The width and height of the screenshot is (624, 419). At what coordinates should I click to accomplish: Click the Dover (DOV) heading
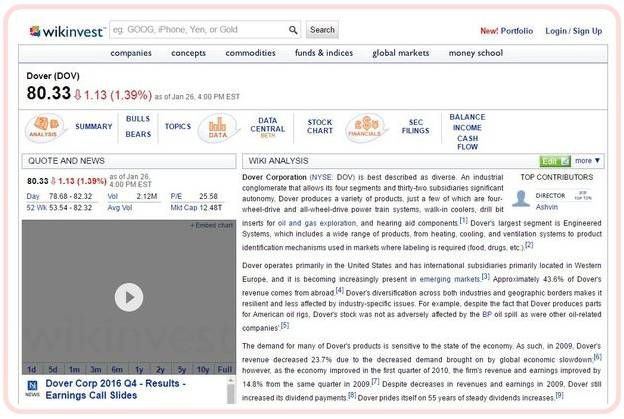tap(53, 76)
